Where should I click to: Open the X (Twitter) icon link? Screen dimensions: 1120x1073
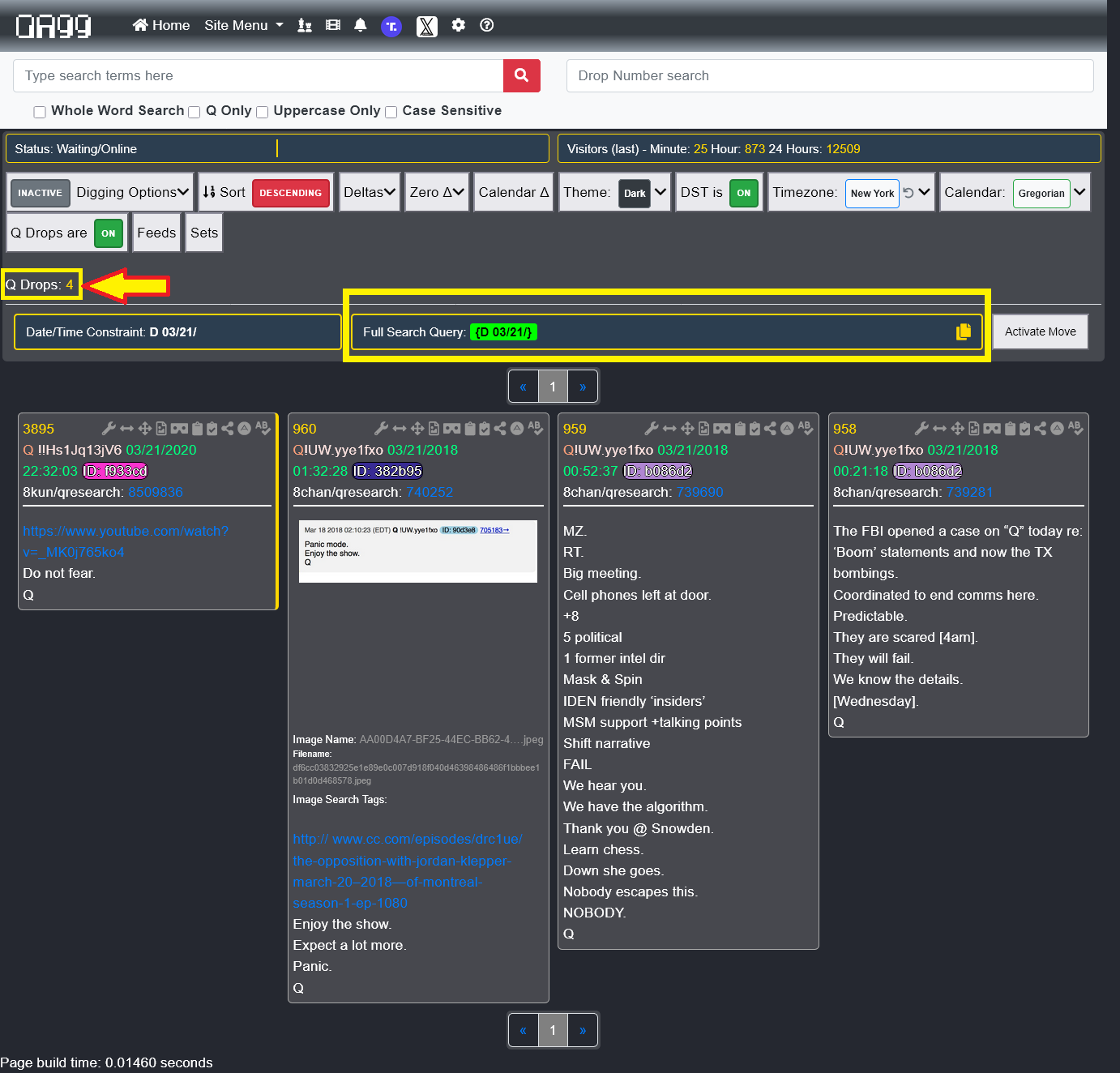point(426,26)
